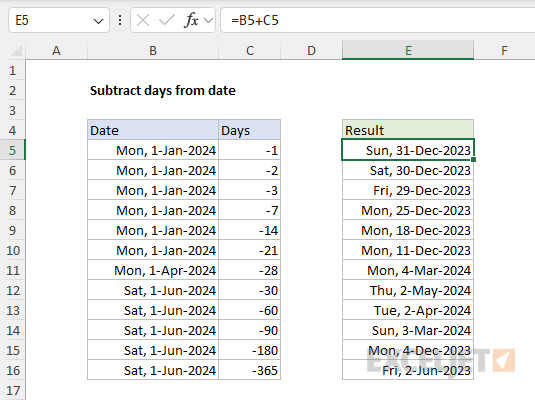
Task: Select result 'Fri, 2-Jun-2023'
Action: click(x=408, y=370)
